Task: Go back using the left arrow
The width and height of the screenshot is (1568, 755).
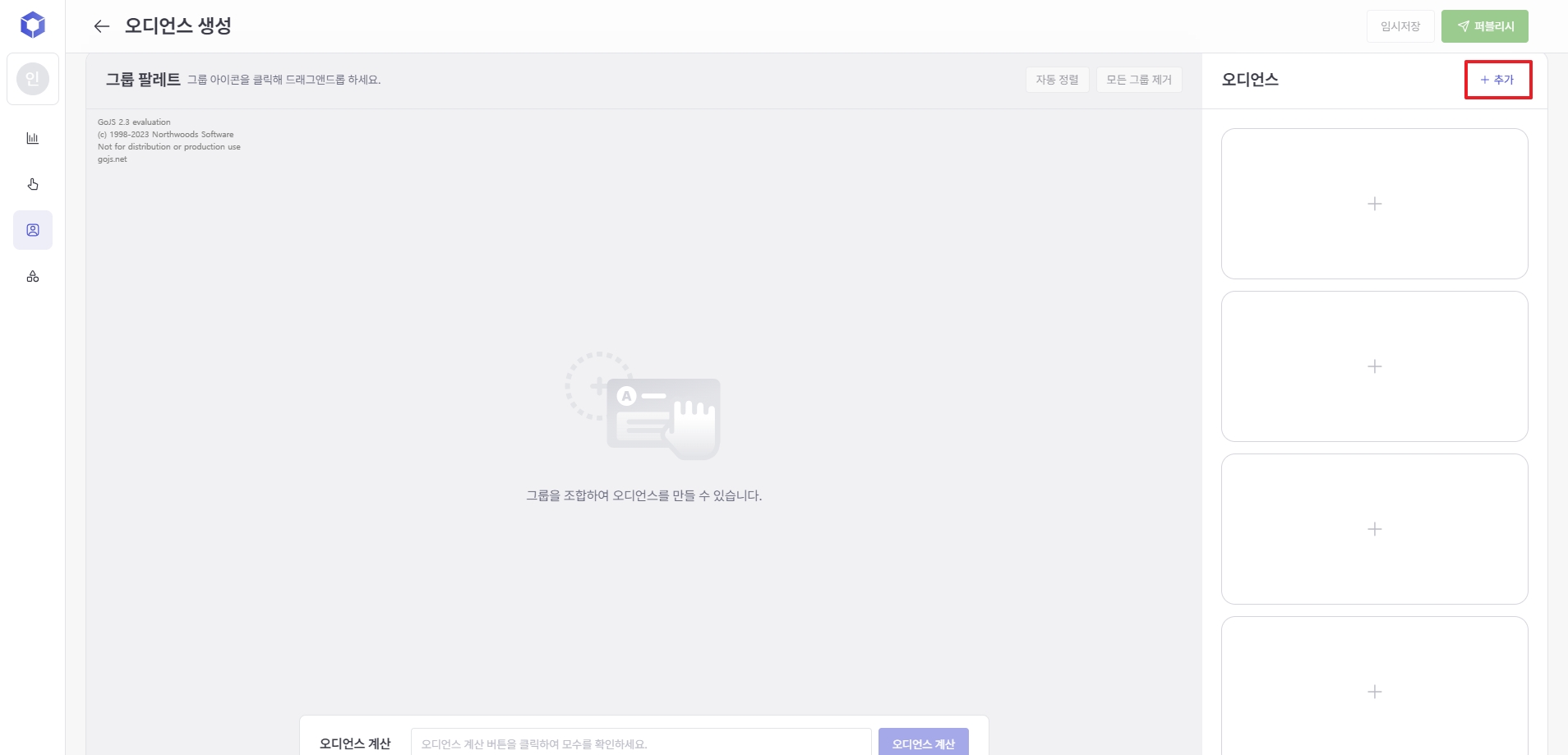Action: (101, 26)
